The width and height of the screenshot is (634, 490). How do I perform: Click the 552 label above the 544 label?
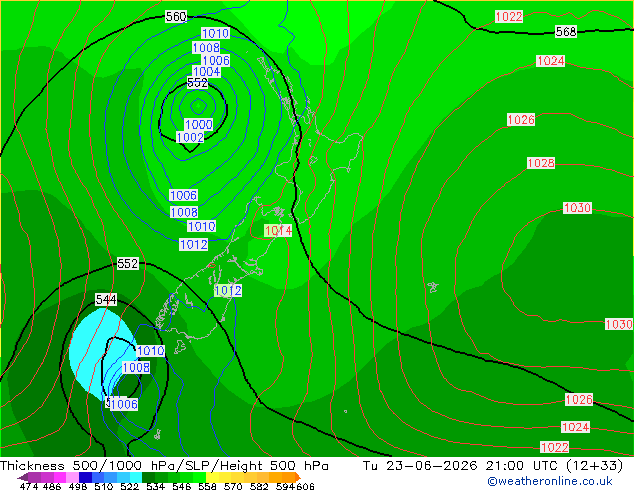point(127,264)
